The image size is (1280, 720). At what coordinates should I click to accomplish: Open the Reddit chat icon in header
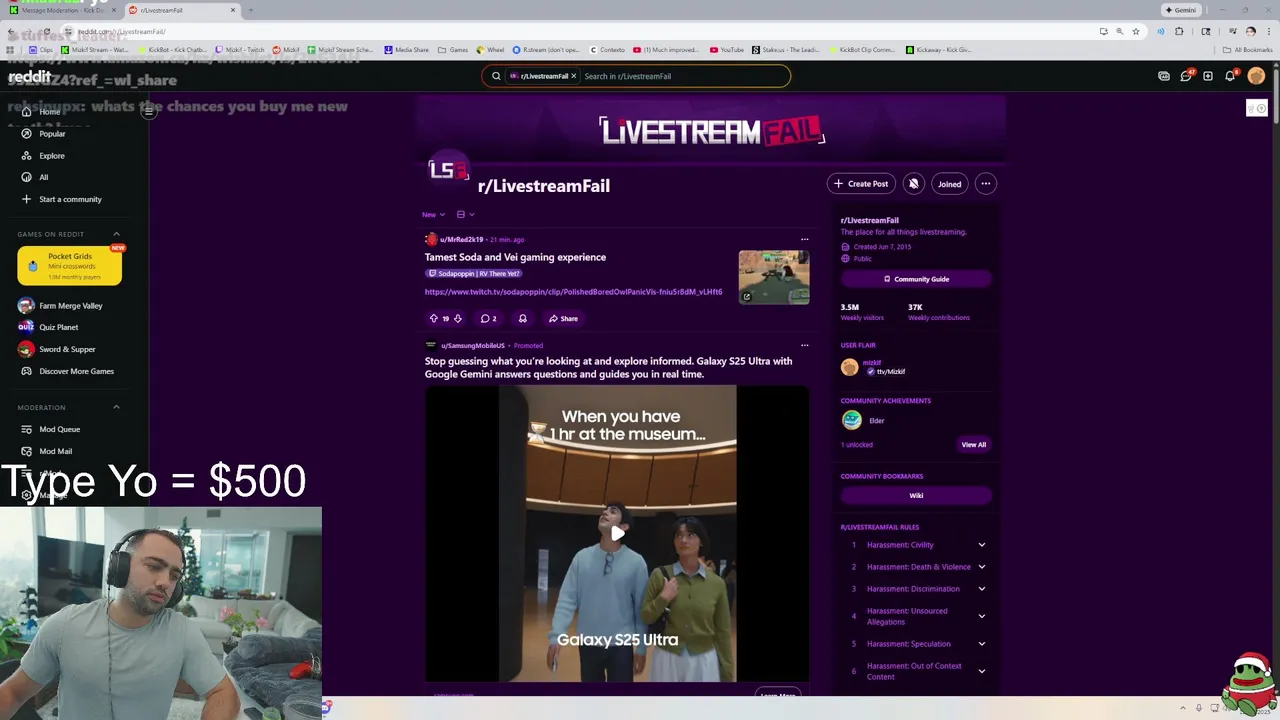click(1186, 76)
